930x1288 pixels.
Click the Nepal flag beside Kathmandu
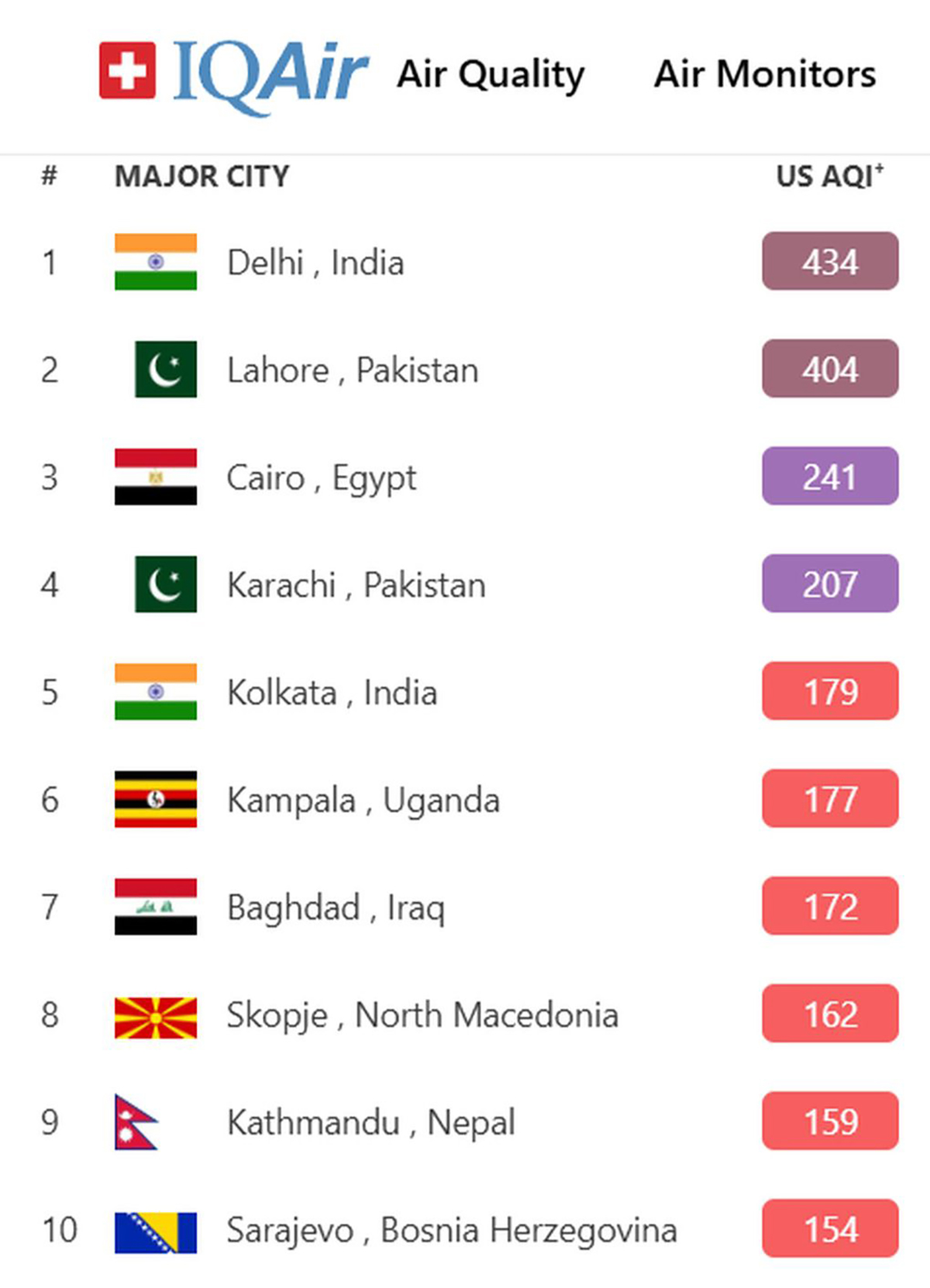[136, 1121]
